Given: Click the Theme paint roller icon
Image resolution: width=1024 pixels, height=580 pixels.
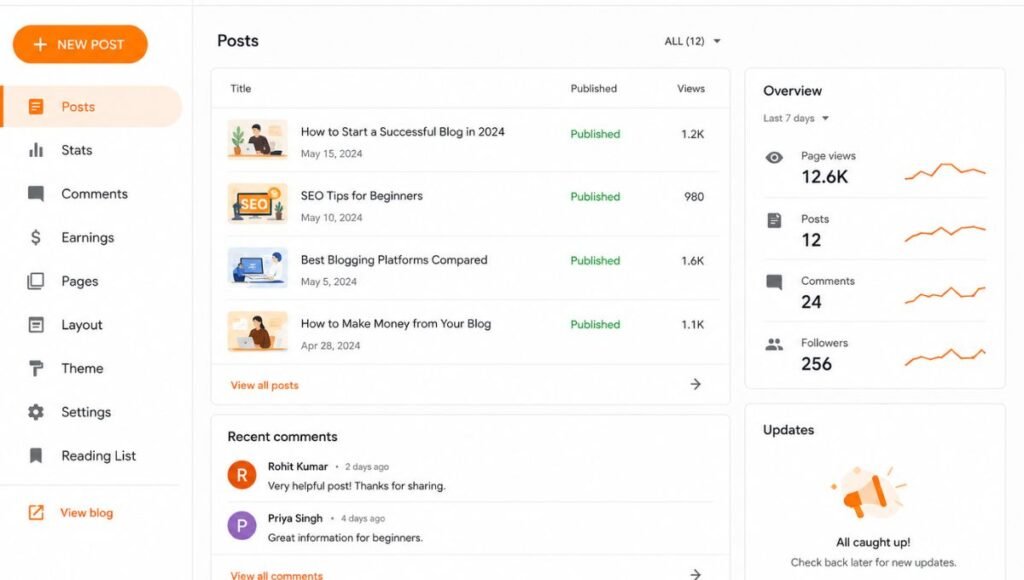Looking at the screenshot, I should [x=36, y=368].
